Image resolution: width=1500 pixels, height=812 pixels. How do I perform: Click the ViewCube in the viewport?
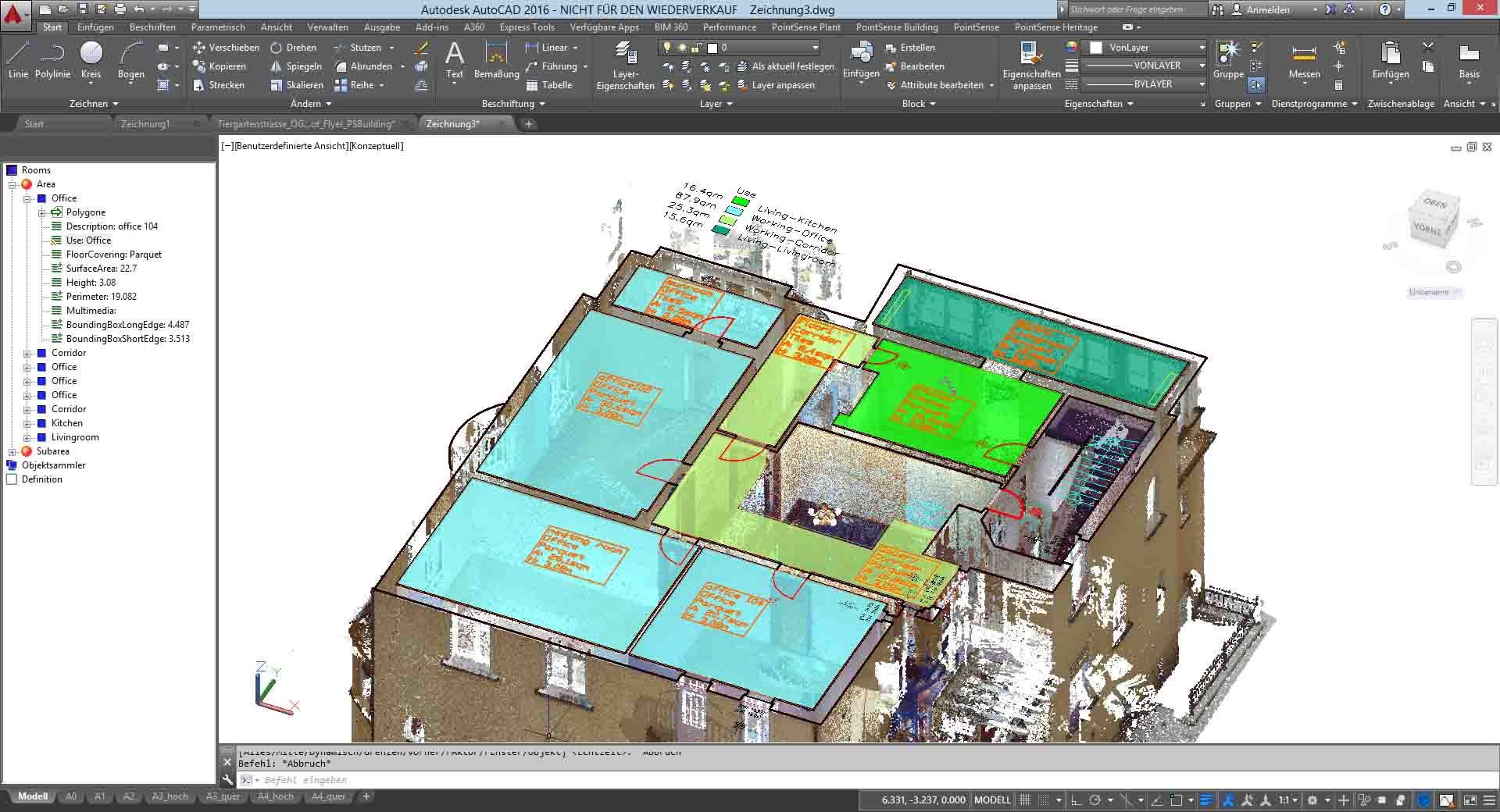pyautogui.click(x=1434, y=219)
